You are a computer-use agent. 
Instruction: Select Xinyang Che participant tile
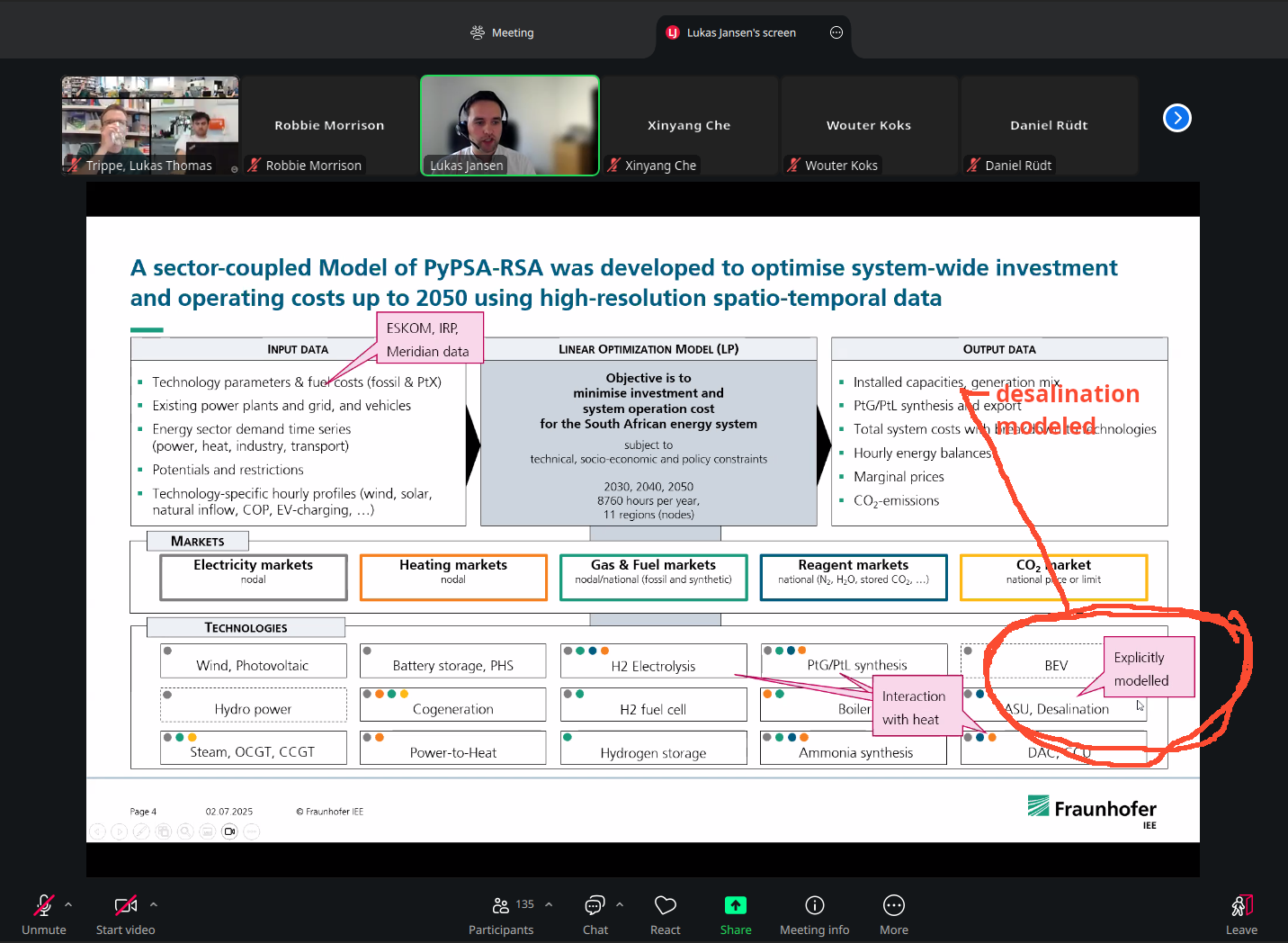click(x=689, y=125)
